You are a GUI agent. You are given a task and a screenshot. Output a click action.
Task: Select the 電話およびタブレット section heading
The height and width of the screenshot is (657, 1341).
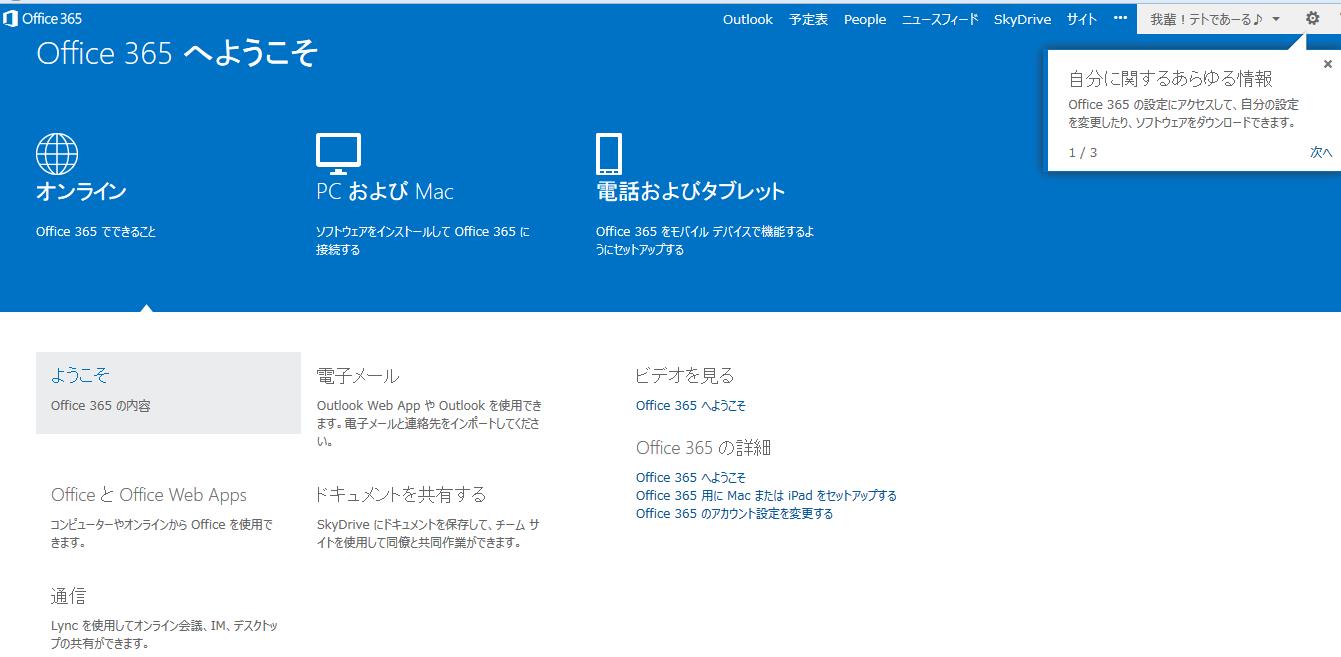click(x=690, y=191)
